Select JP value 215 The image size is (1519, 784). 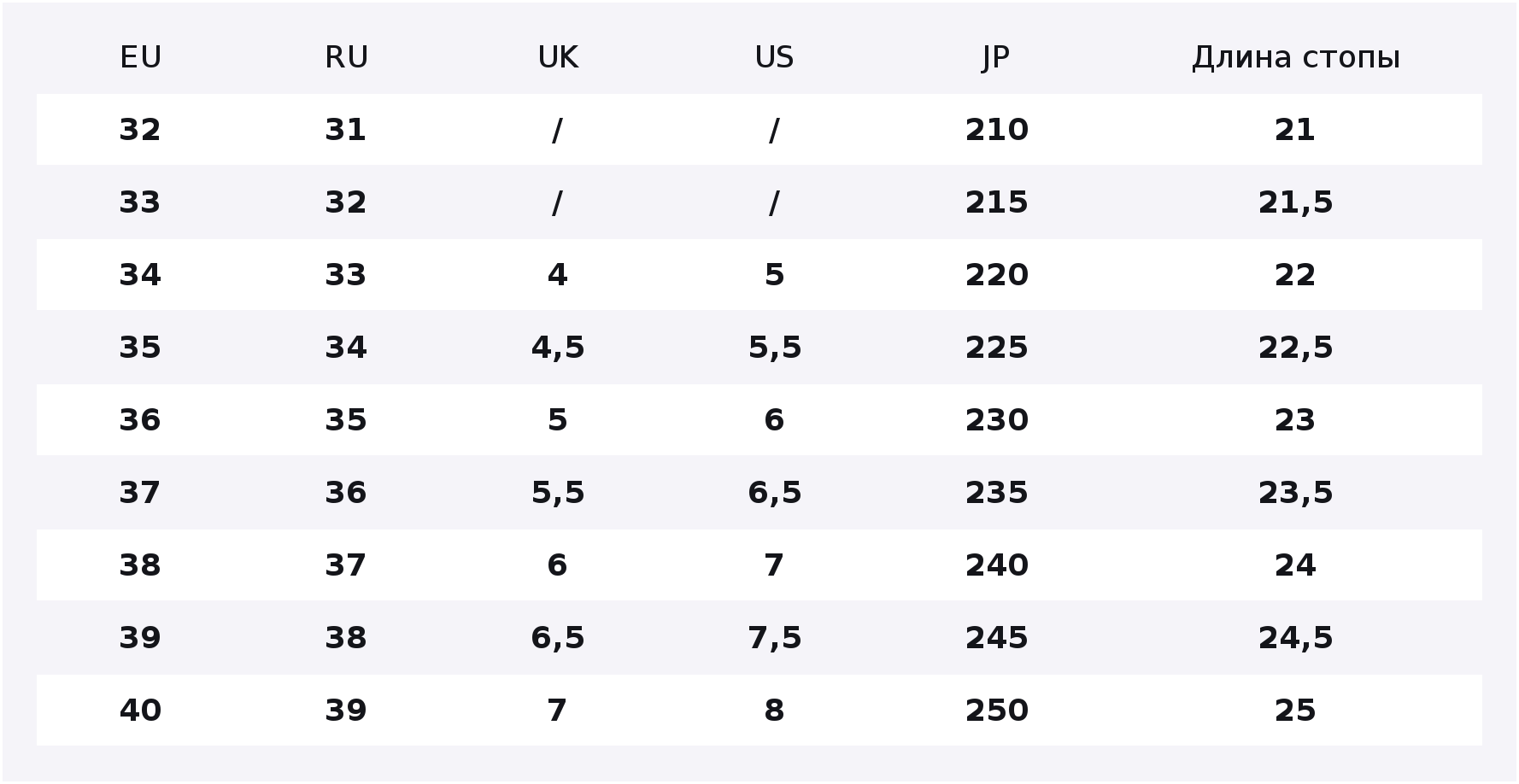click(996, 202)
